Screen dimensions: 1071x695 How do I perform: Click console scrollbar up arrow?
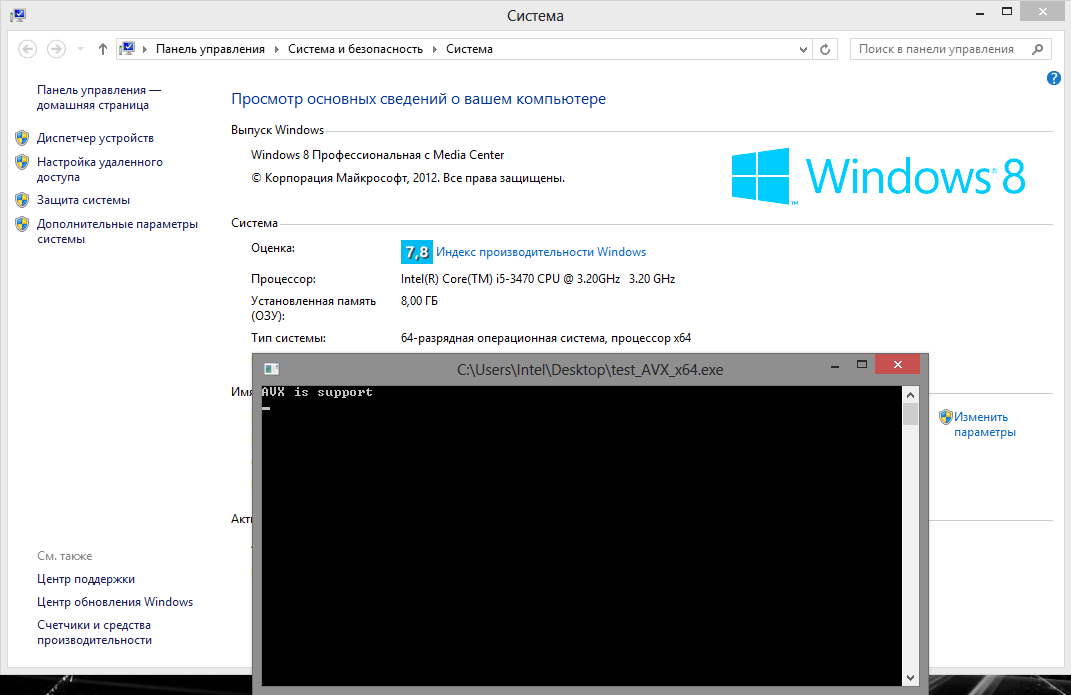[910, 395]
